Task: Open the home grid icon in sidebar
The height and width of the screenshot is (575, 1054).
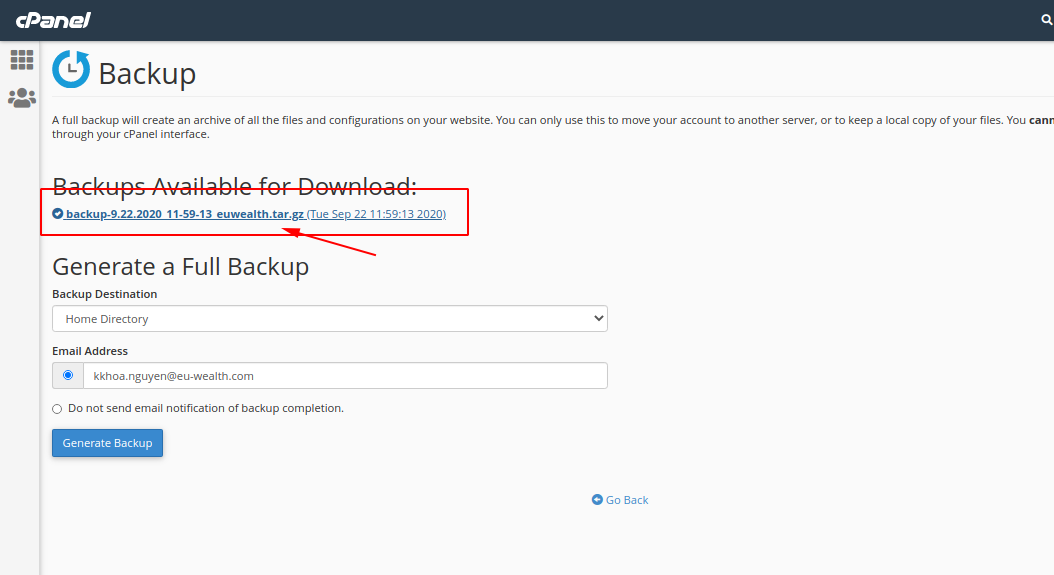Action: point(22,60)
